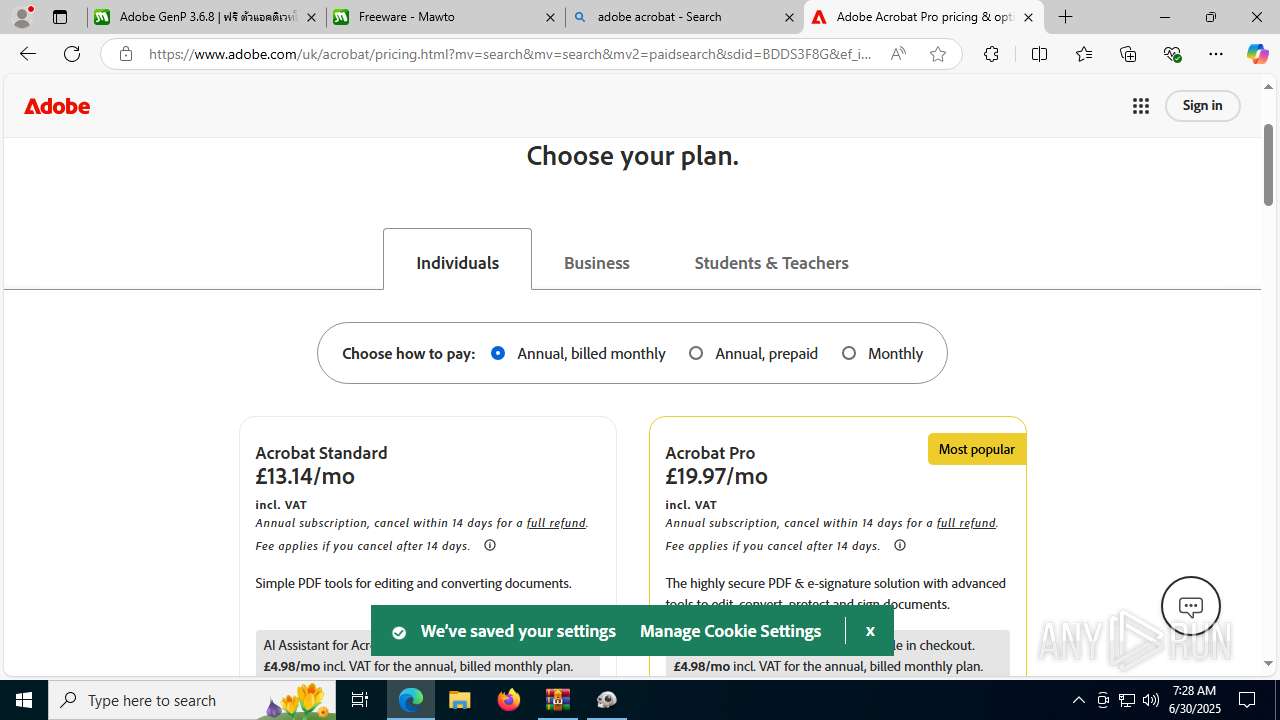1280x720 pixels.
Task: Open the notification center
Action: (1247, 700)
